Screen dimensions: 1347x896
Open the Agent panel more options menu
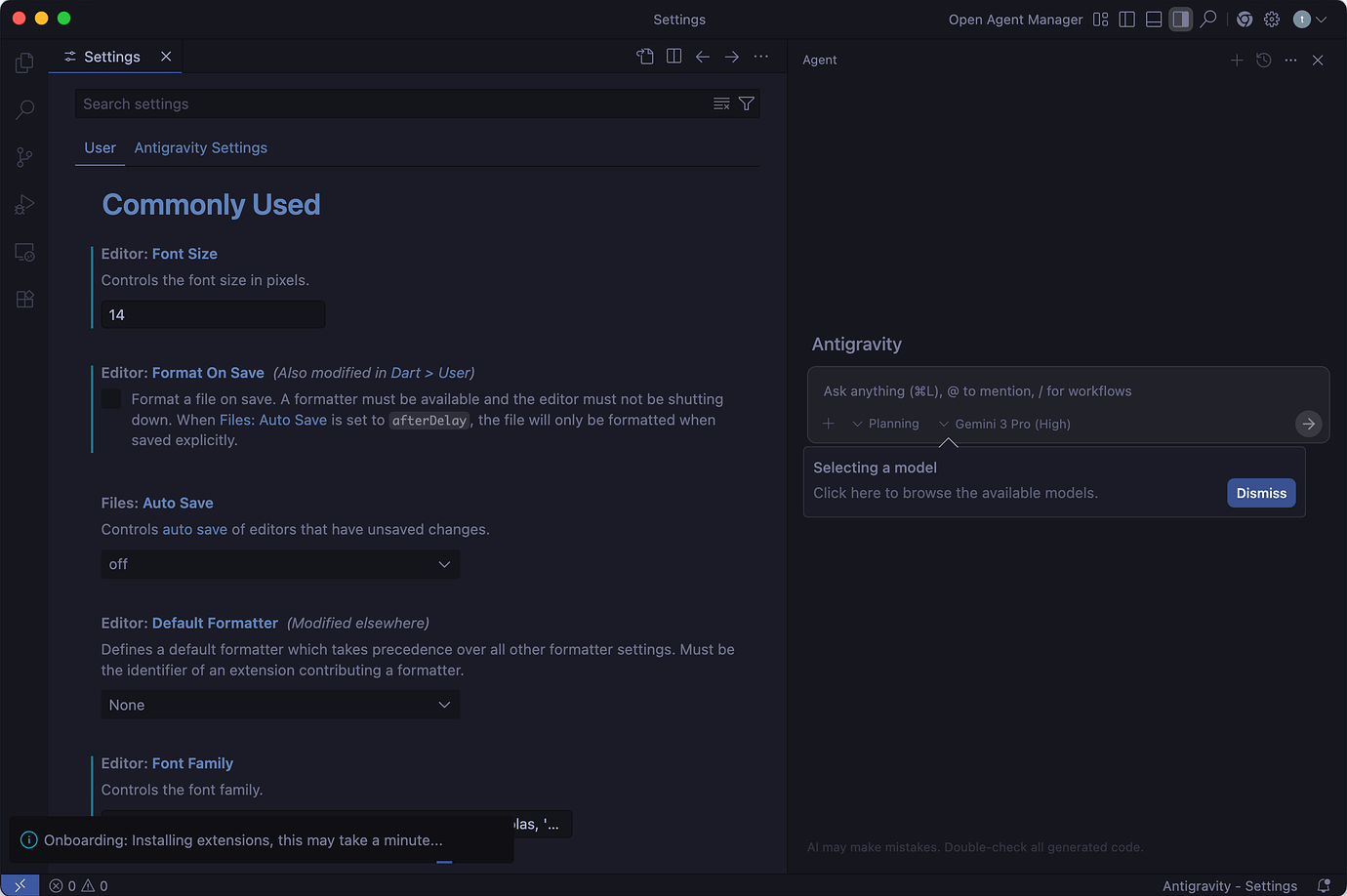(x=1291, y=61)
